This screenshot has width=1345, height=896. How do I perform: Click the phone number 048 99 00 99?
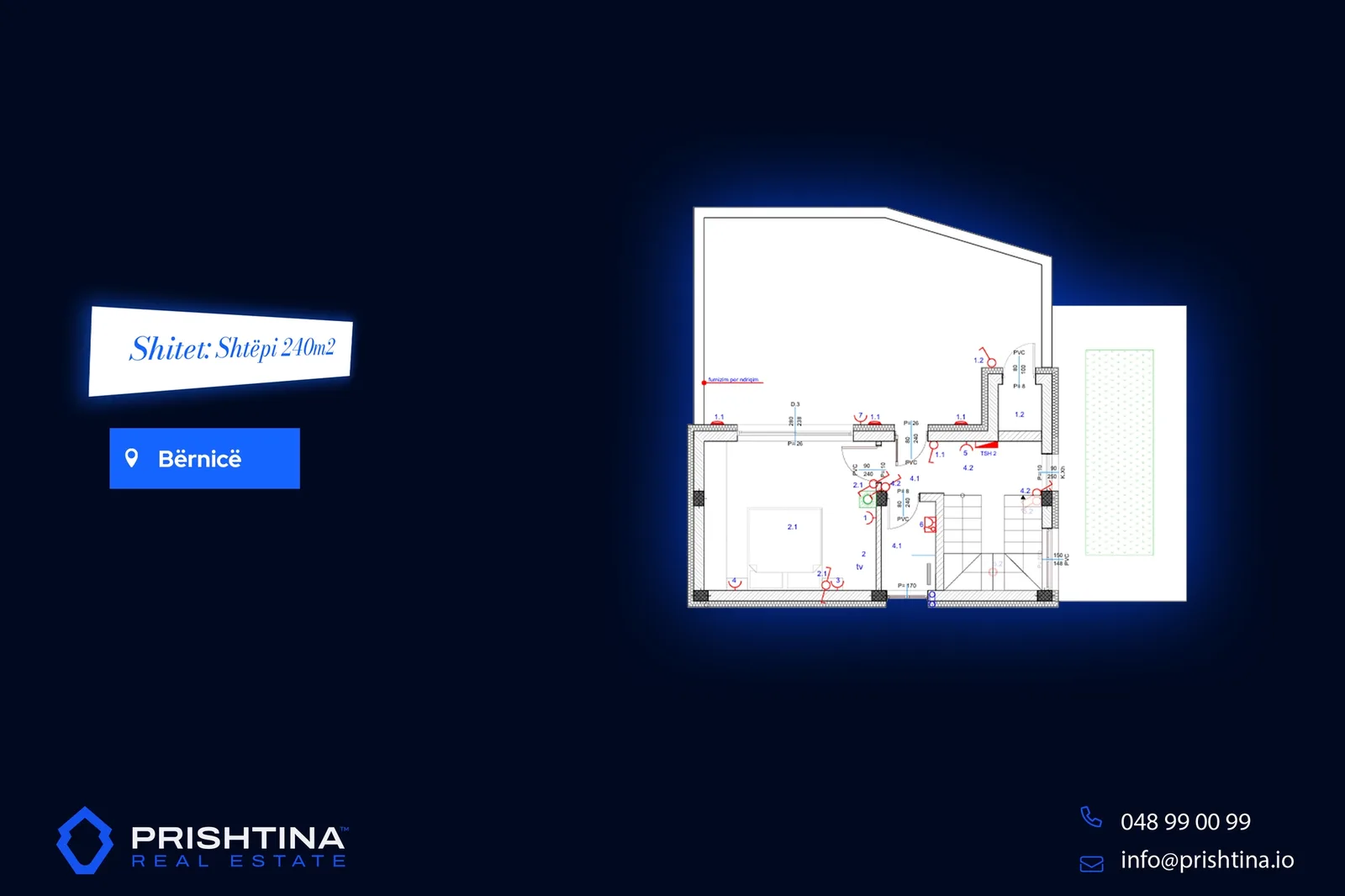click(1185, 822)
